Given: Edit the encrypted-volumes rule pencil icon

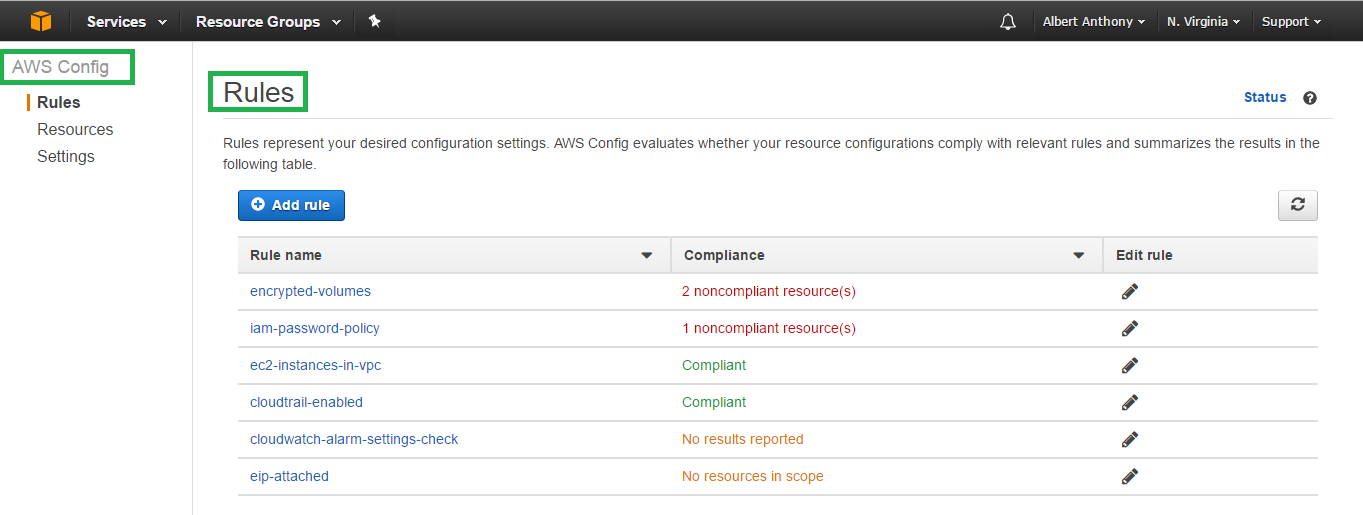Looking at the screenshot, I should [1130, 291].
